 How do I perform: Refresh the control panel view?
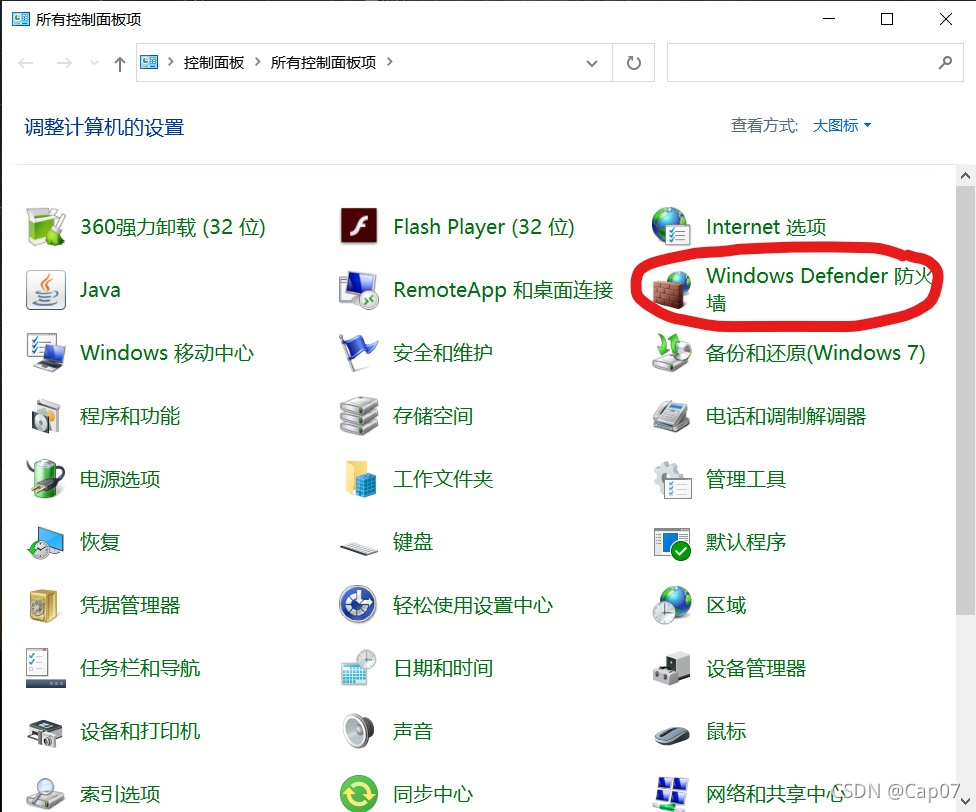[x=633, y=63]
